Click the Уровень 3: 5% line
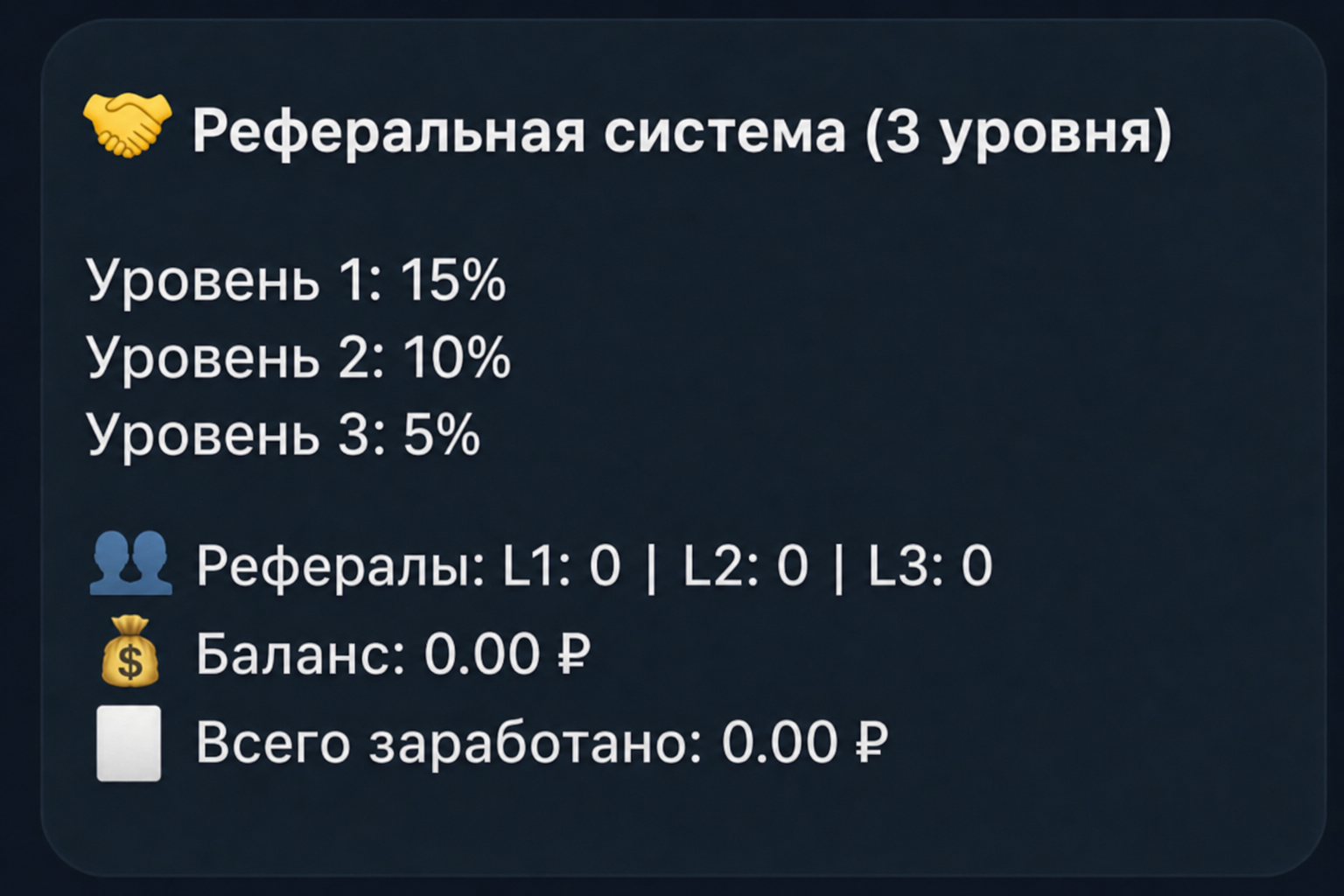Screen dimensions: 1344x896 (283, 435)
